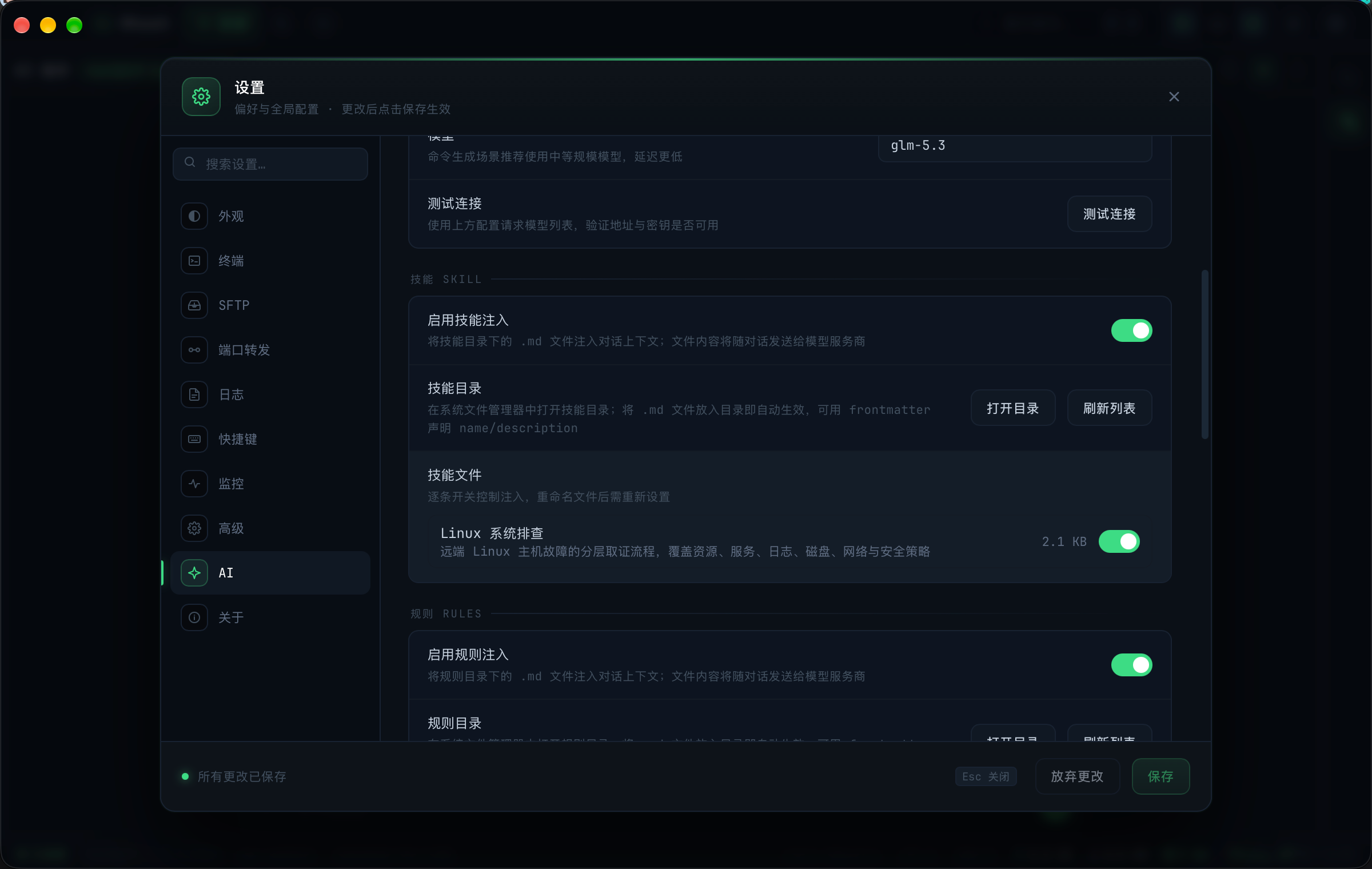Screen dimensions: 1372x869
Task: Click the AI sparkle icon in sidebar
Action: [194, 573]
